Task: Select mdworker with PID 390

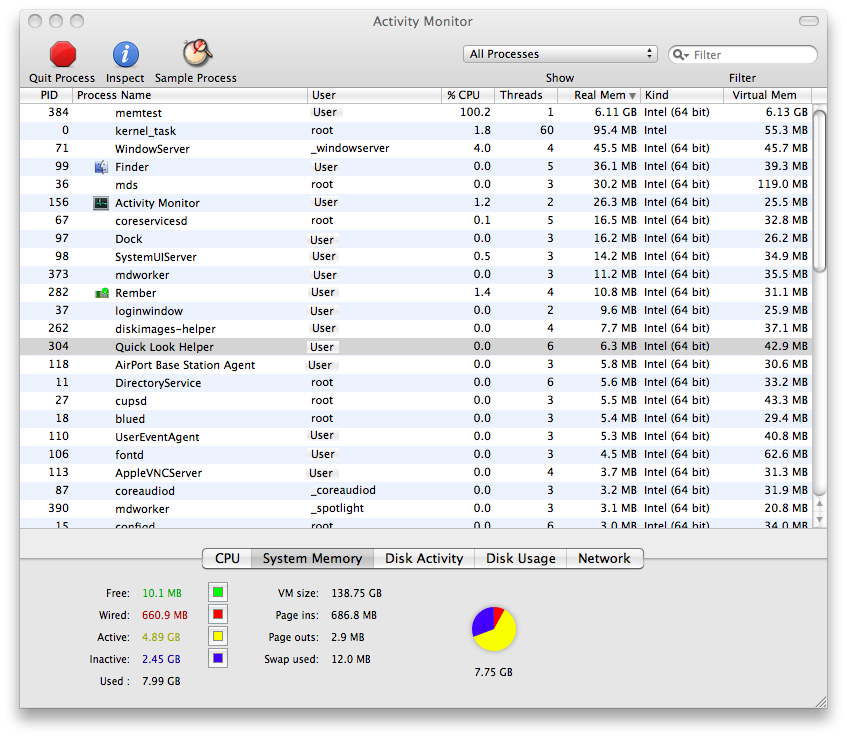Action: tap(416, 509)
